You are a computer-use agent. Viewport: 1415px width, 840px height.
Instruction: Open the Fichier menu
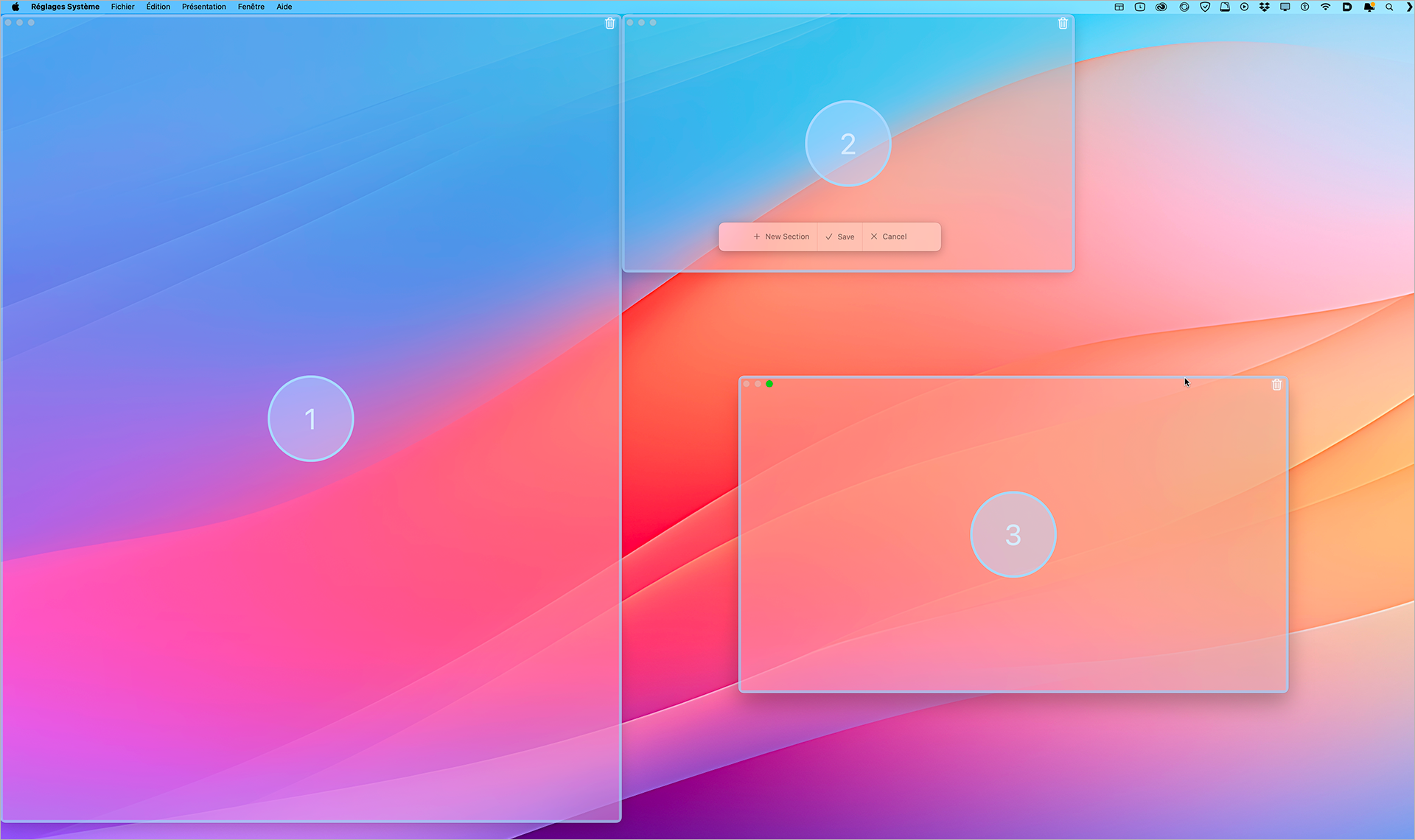[x=122, y=7]
